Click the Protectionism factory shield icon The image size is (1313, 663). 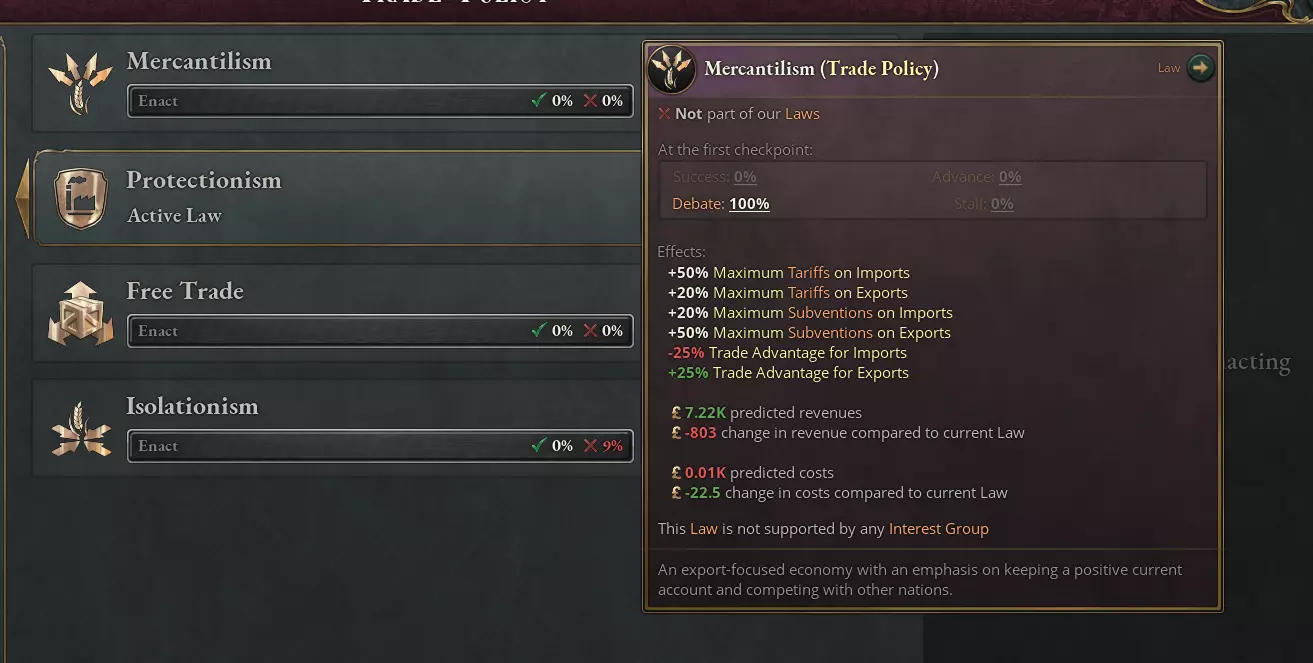[81, 198]
